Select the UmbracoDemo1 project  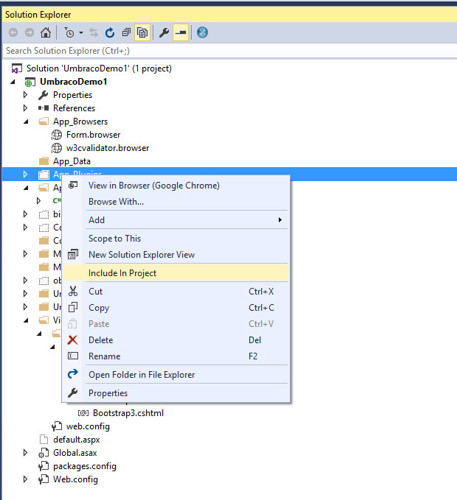[x=73, y=82]
